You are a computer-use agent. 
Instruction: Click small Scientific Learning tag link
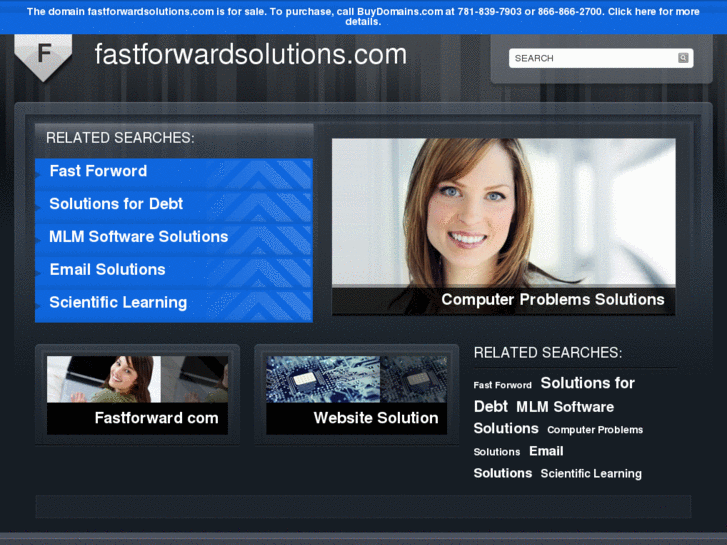tap(591, 474)
